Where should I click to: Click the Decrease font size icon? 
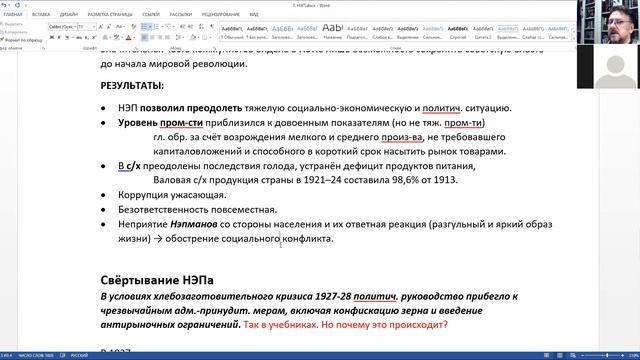108,27
